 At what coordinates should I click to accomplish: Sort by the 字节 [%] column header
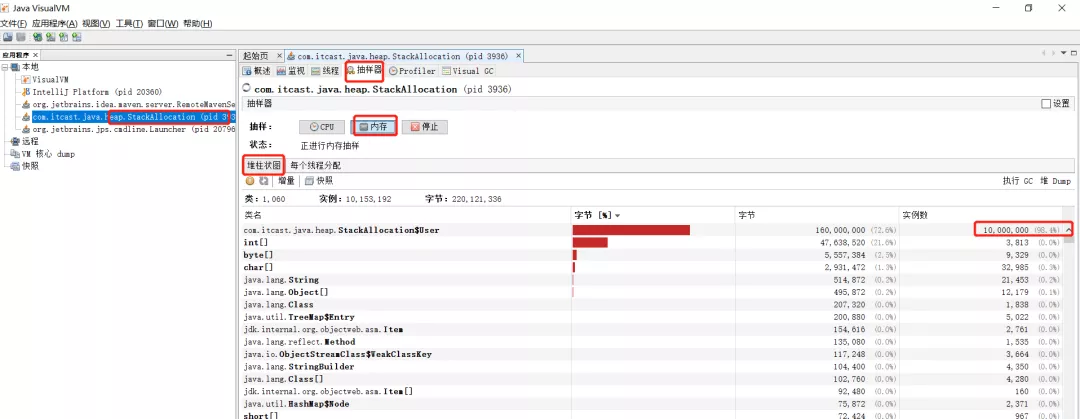[x=654, y=216]
